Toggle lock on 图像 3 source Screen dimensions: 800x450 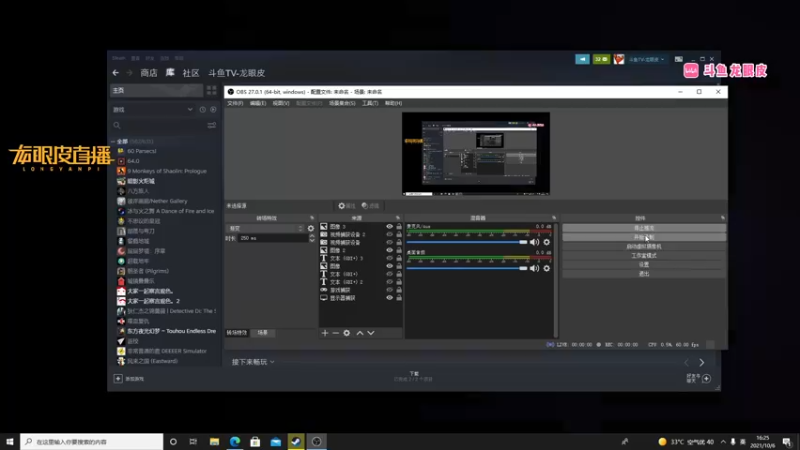(399, 227)
